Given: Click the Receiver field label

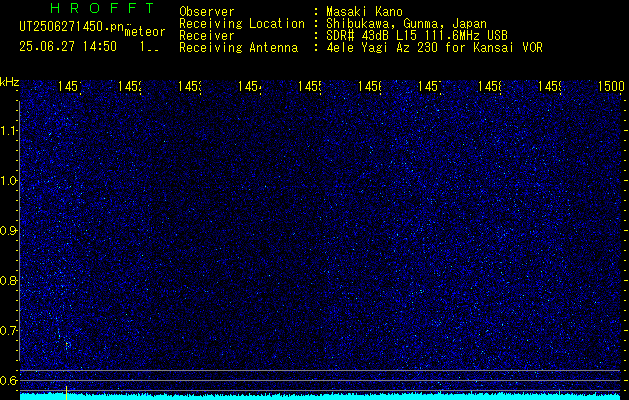Looking at the screenshot, I should pos(207,36).
